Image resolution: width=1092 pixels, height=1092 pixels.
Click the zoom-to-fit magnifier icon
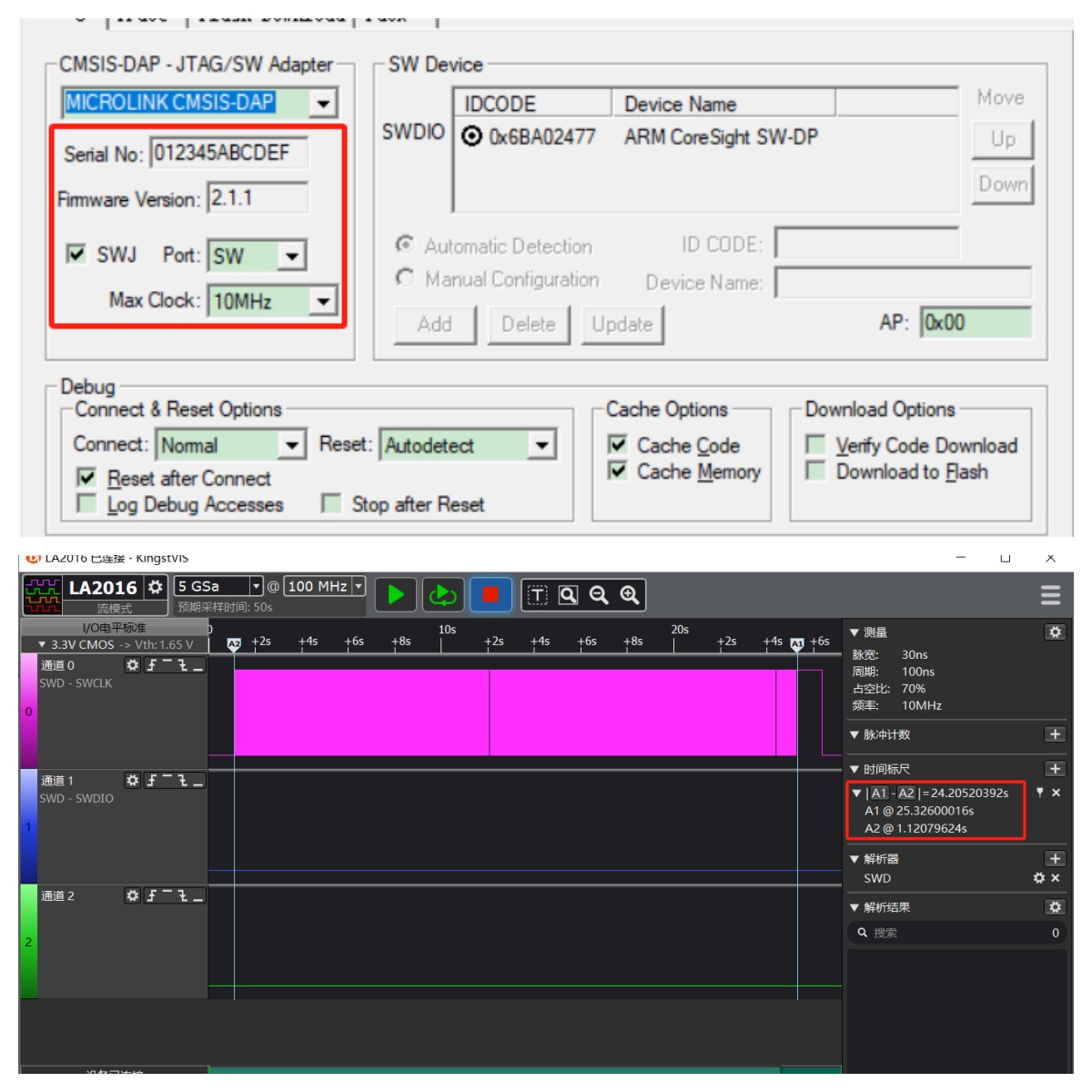point(568,595)
